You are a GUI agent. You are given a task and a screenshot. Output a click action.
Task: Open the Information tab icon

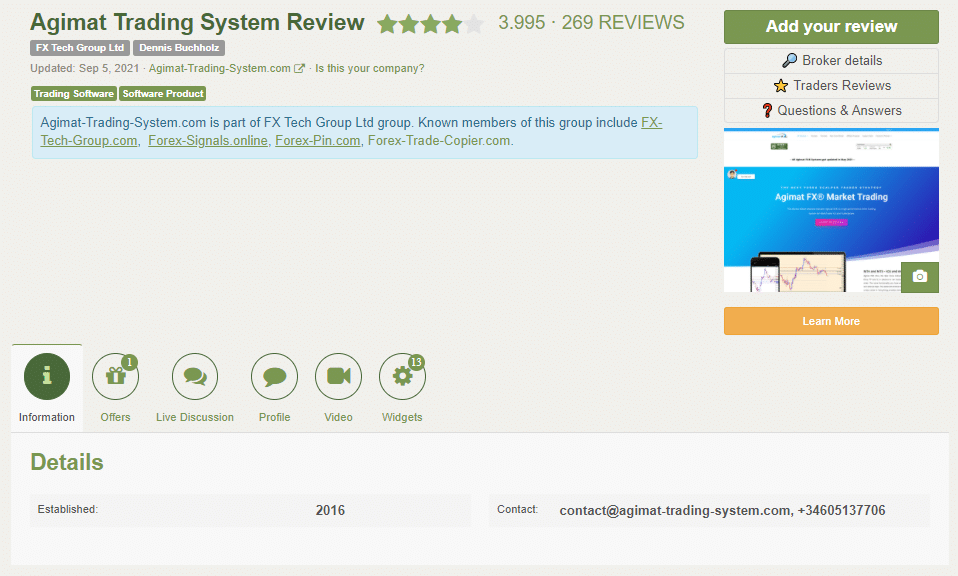(46, 377)
